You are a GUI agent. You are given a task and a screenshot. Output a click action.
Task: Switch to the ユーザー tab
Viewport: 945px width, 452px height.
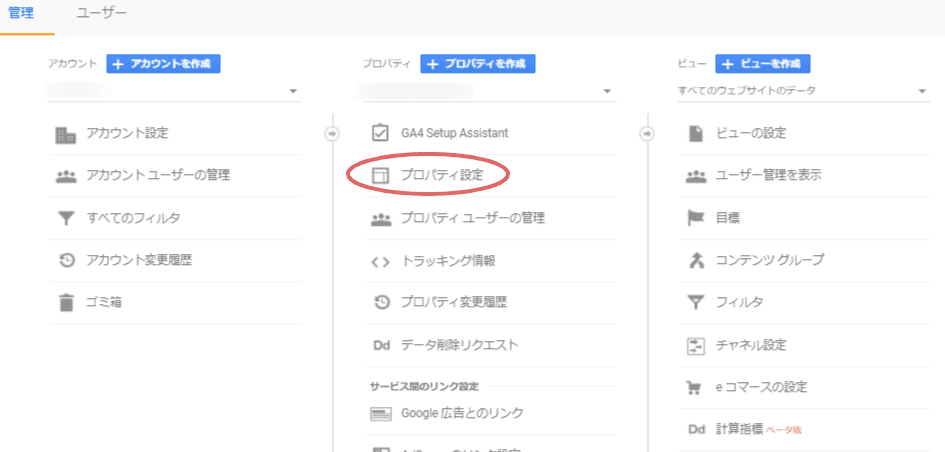[x=101, y=13]
